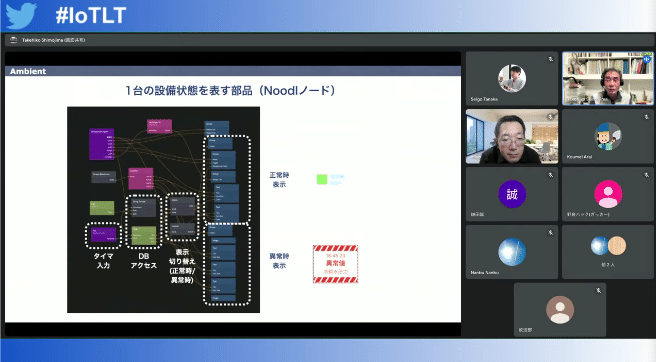656x362 pixels.
Task: Click the muted mic icon on pink avatar tile
Action: 646,175
